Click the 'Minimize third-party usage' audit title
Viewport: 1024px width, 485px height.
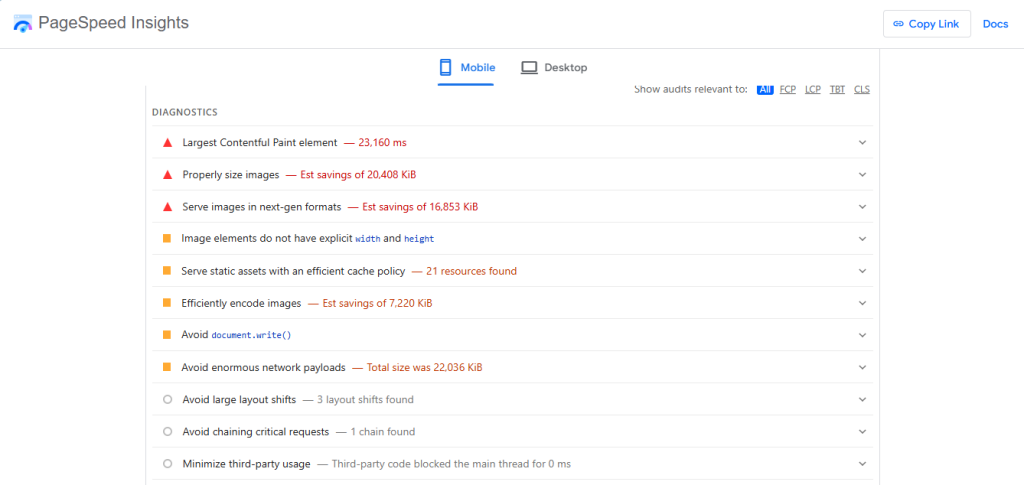pyautogui.click(x=246, y=464)
